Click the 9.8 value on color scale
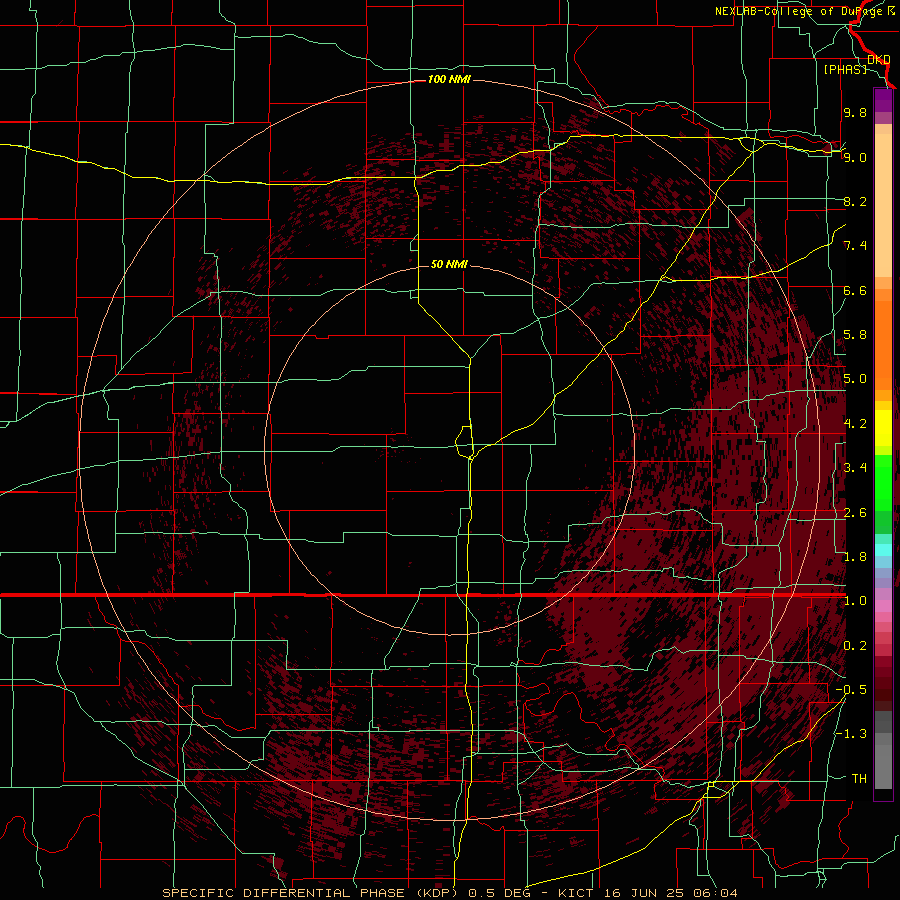The image size is (900, 900). tap(855, 112)
